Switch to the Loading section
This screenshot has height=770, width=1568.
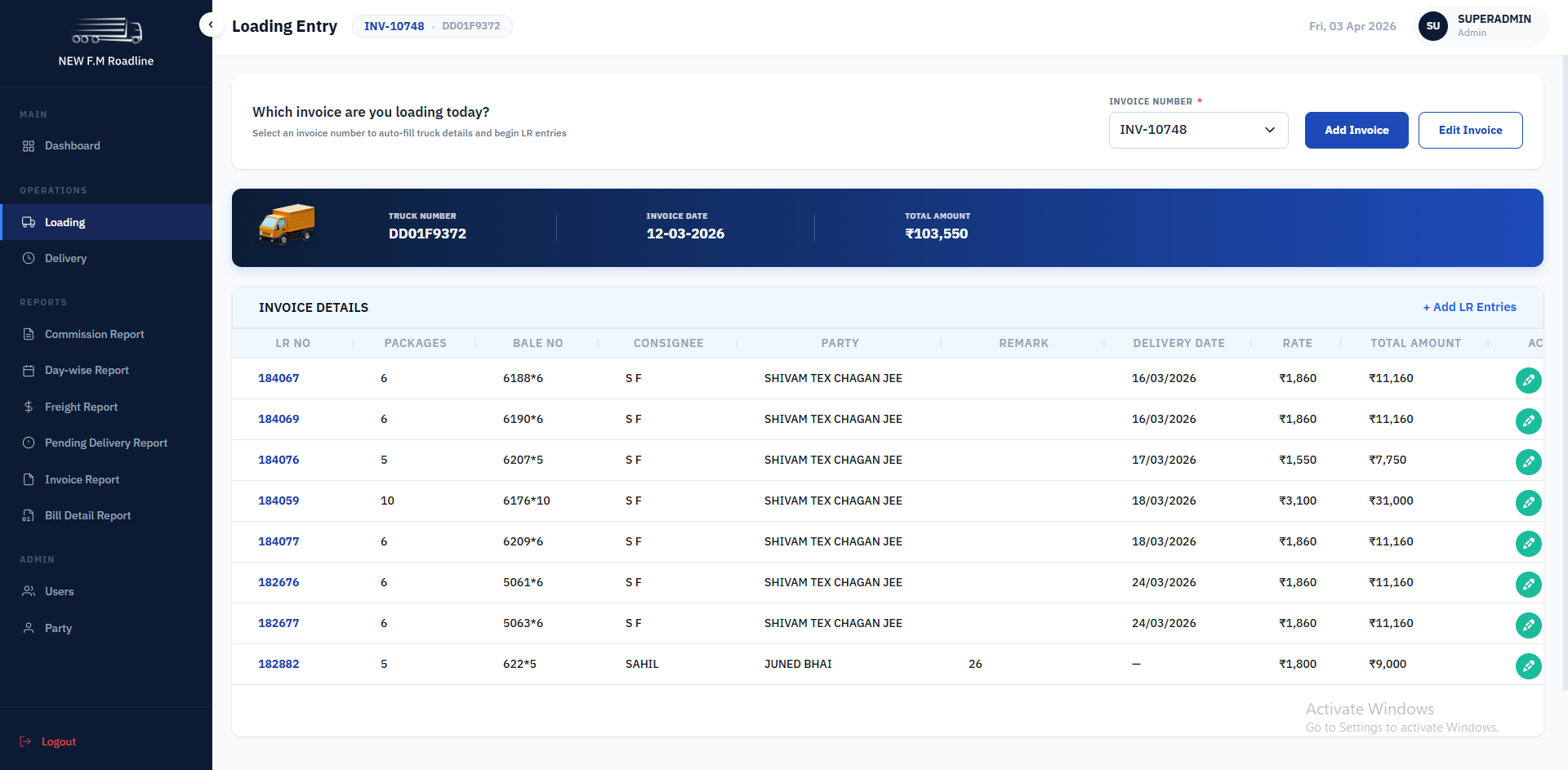(x=64, y=221)
